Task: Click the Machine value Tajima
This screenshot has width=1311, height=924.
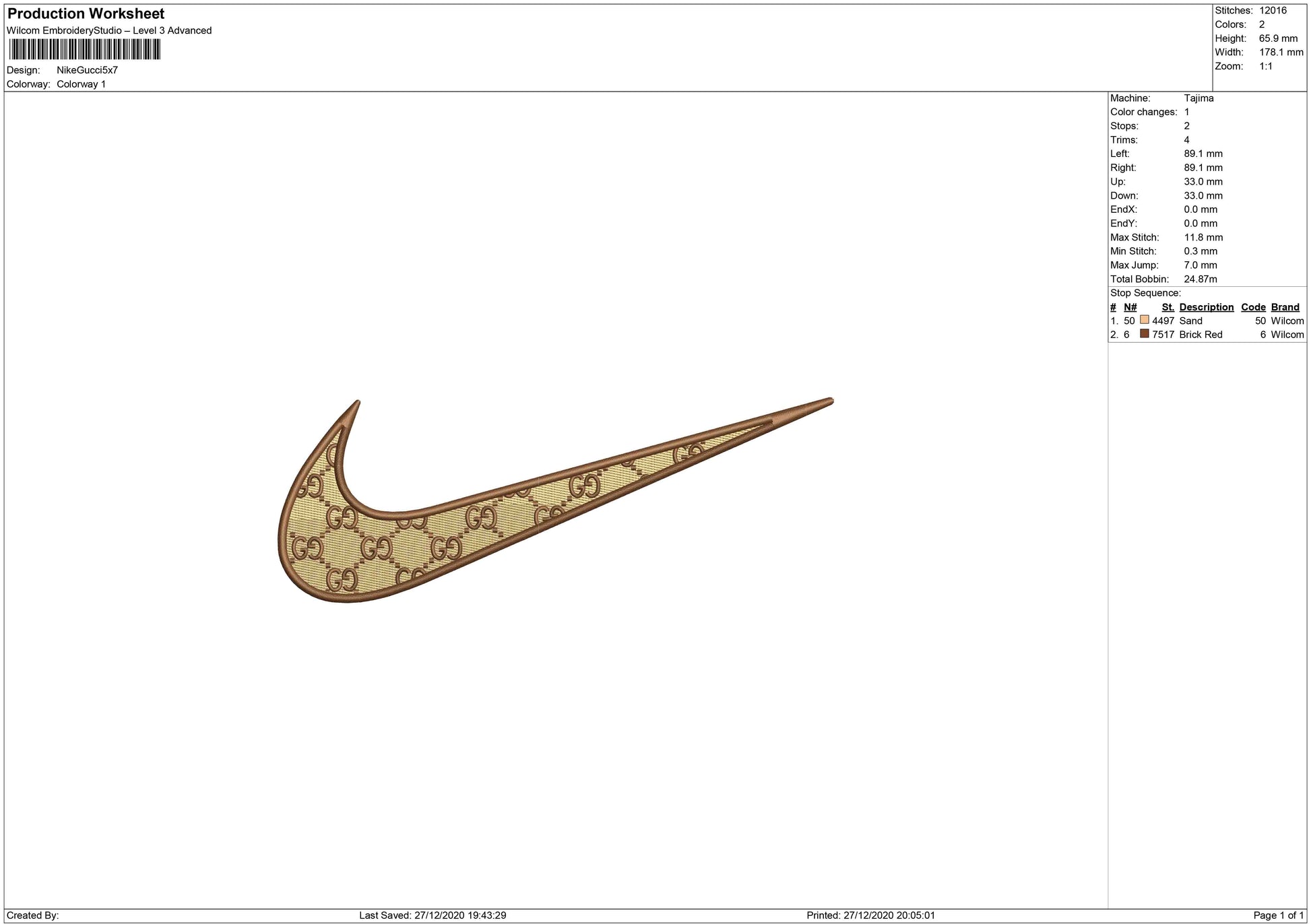Action: click(x=1198, y=98)
